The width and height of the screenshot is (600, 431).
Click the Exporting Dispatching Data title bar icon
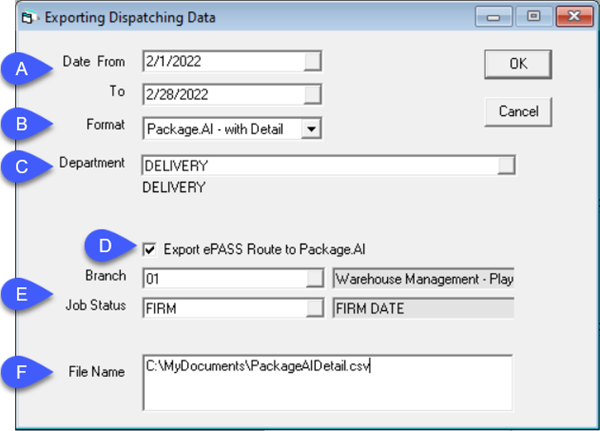point(30,17)
